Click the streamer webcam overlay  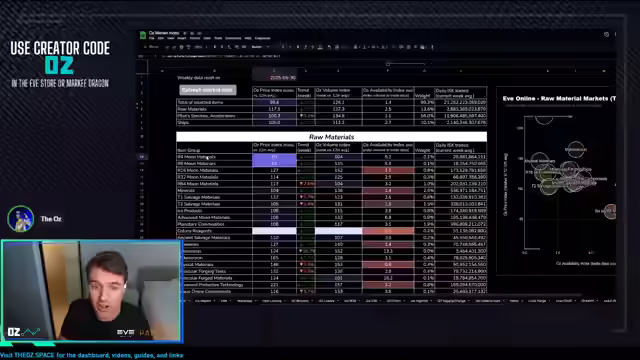click(x=92, y=291)
